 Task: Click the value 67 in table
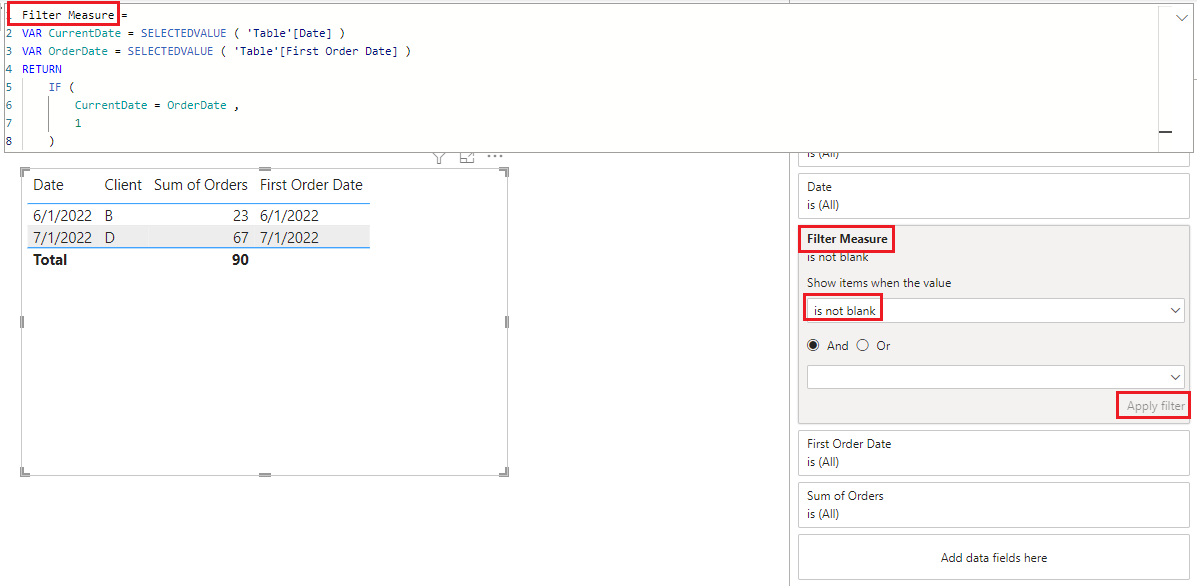(x=241, y=237)
